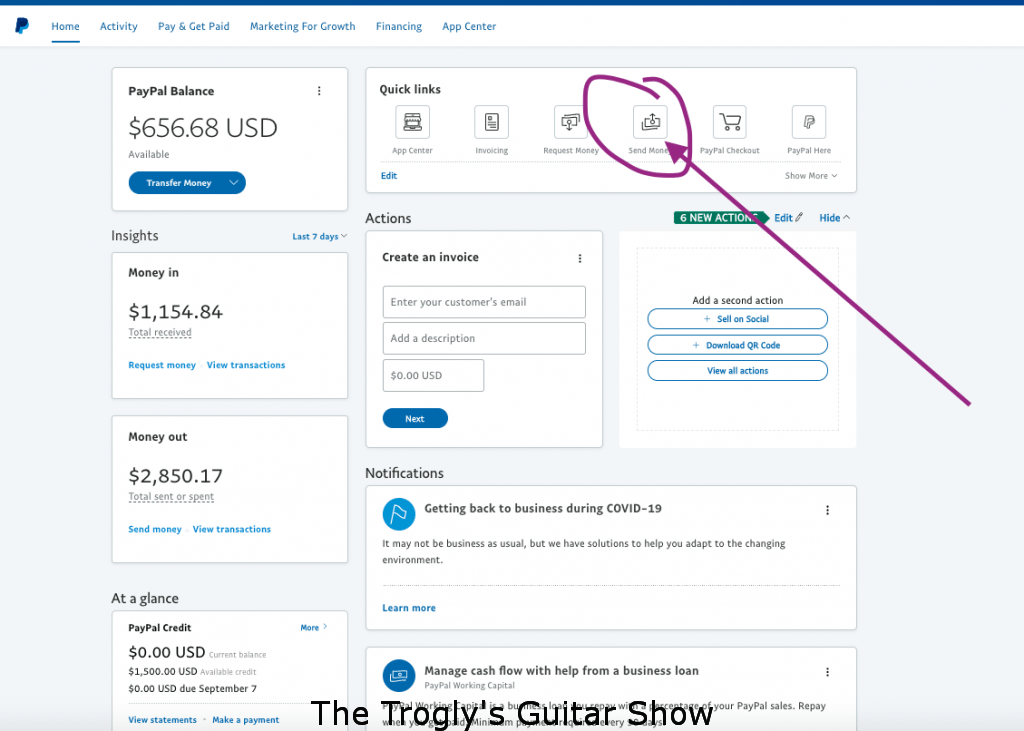Viewport: 1024px width, 731px height.
Task: Open Create an invoice three-dot menu
Action: click(x=579, y=258)
